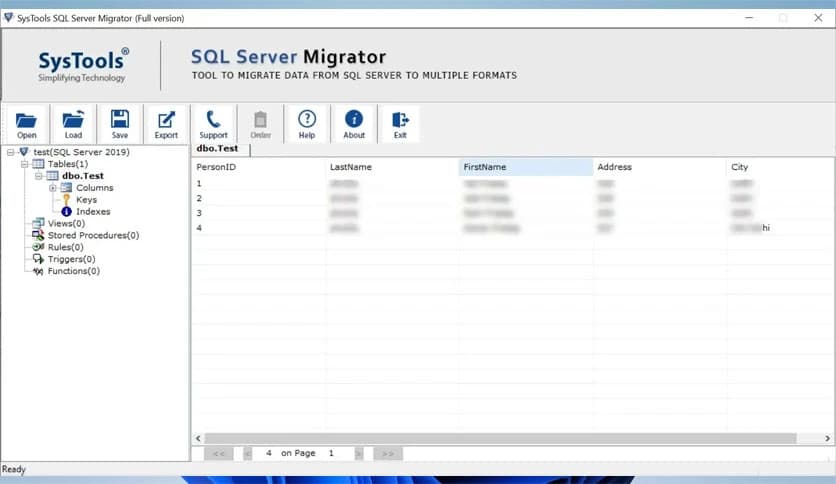836x484 pixels.
Task: Go to previous page with < button
Action: pyautogui.click(x=247, y=454)
